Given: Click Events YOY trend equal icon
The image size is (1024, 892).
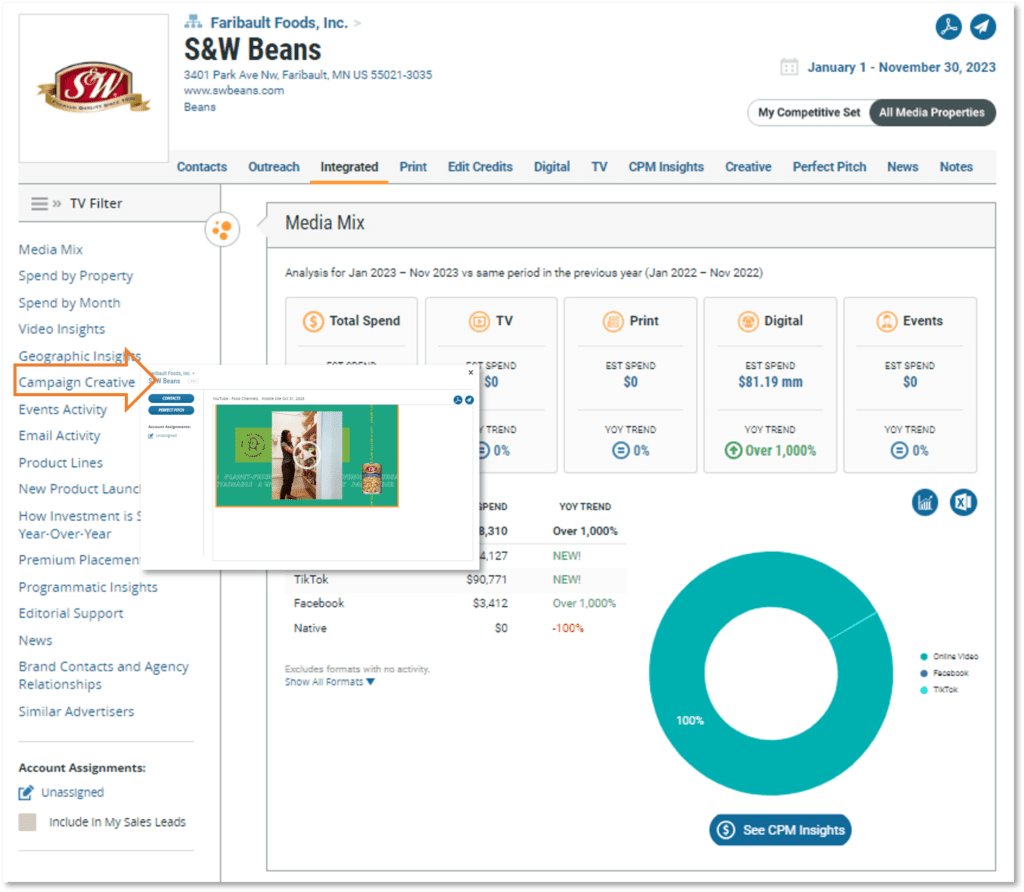Looking at the screenshot, I should (x=899, y=451).
